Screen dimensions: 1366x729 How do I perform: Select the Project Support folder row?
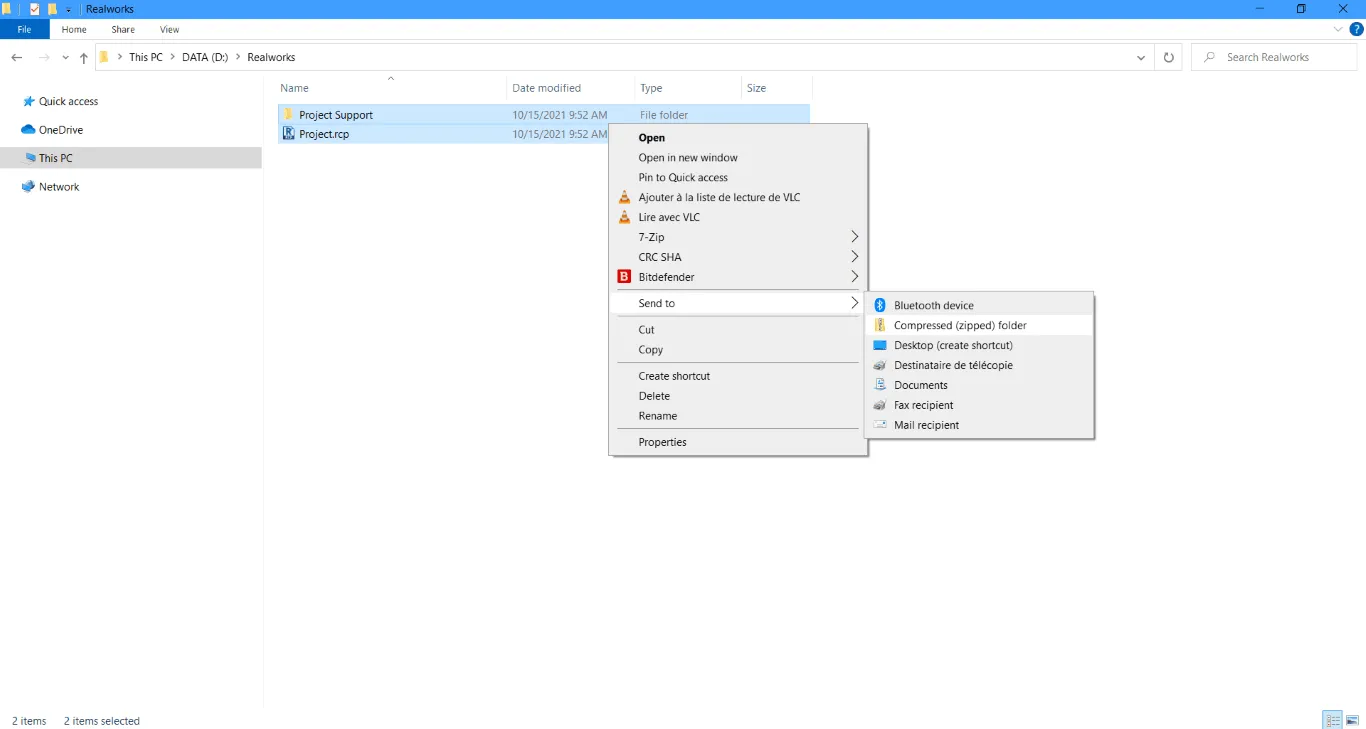click(544, 115)
